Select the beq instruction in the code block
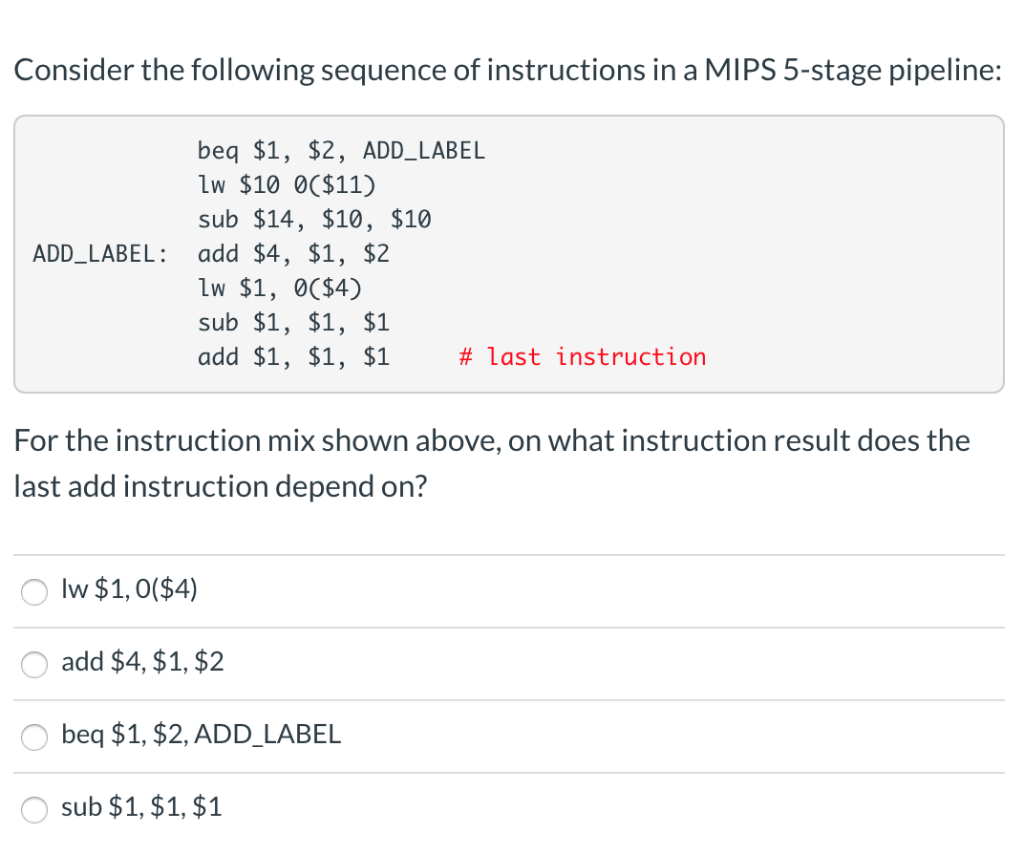The image size is (1024, 854). pos(341,151)
